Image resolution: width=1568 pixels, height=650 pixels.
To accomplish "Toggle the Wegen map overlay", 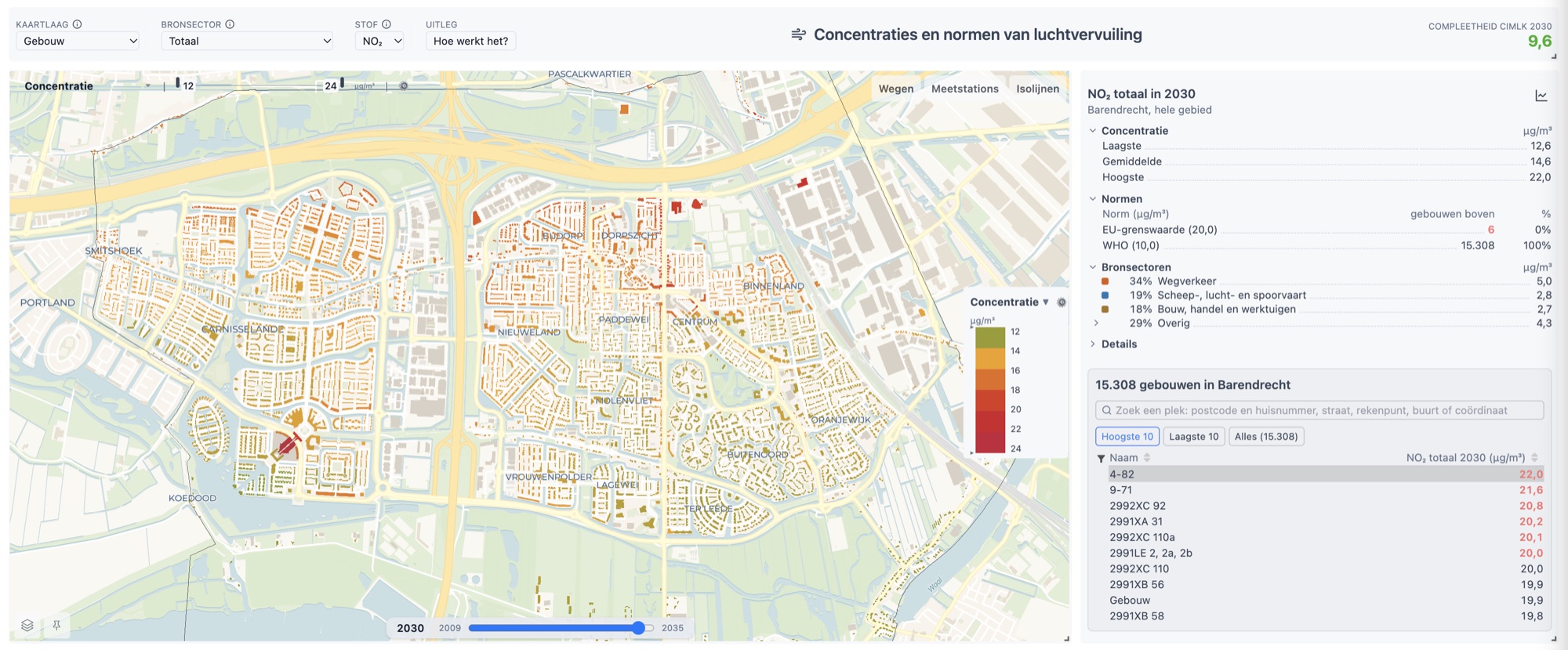I will pos(896,89).
